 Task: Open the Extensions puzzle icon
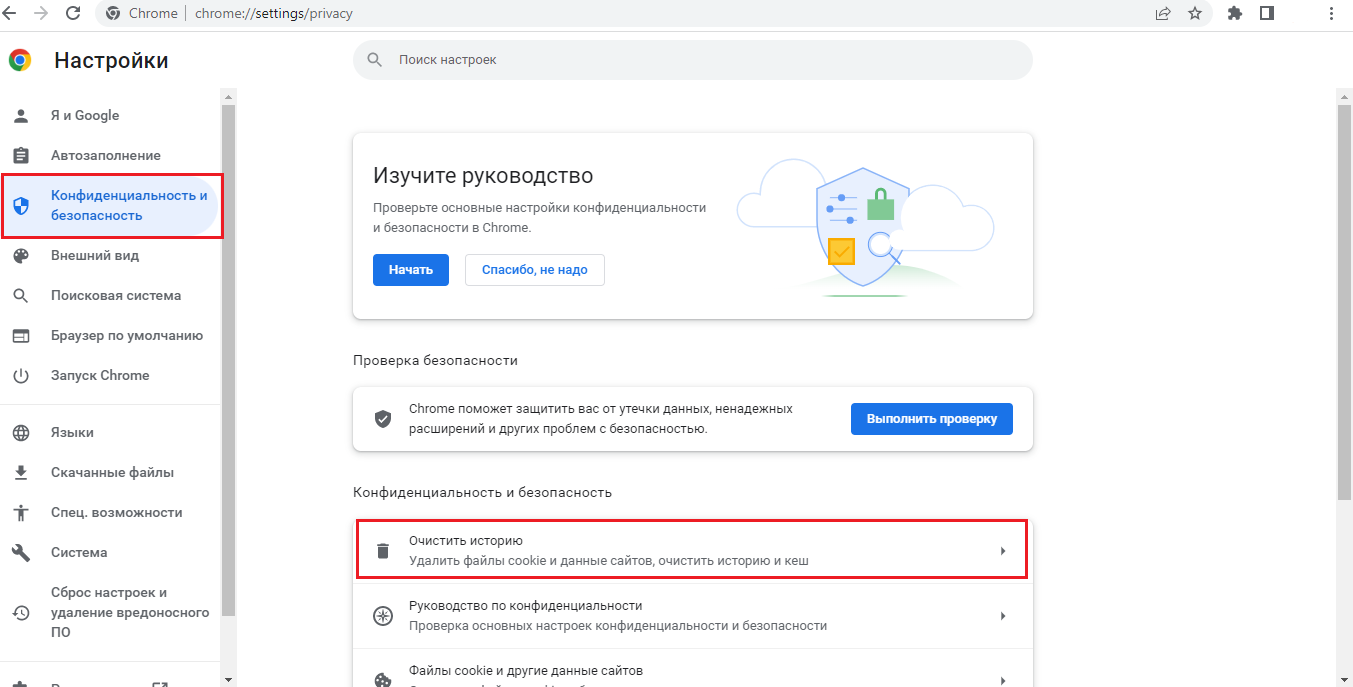click(1235, 13)
